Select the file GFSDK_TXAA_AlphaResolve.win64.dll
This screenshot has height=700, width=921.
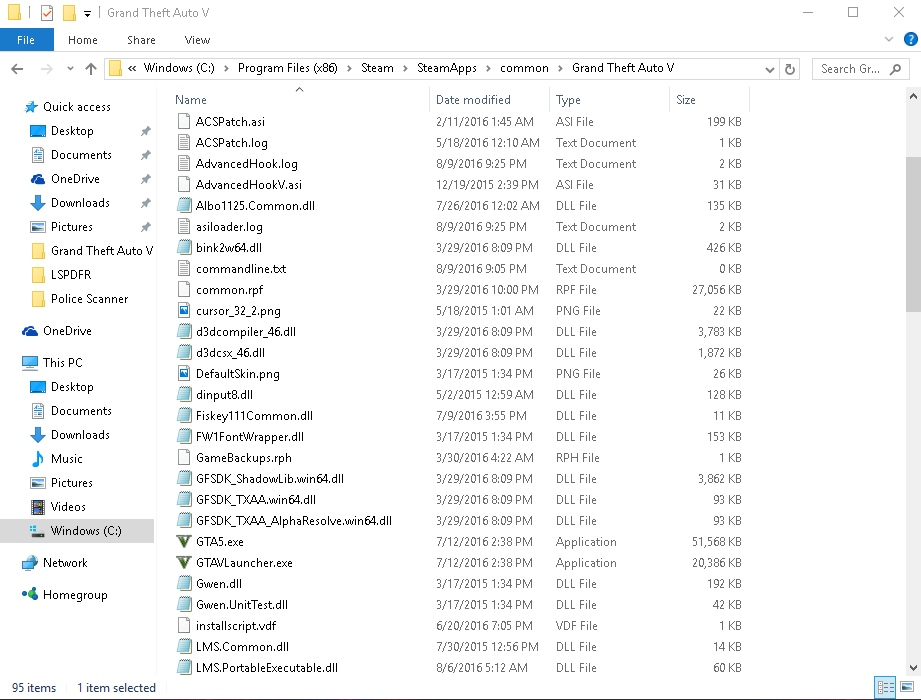294,520
